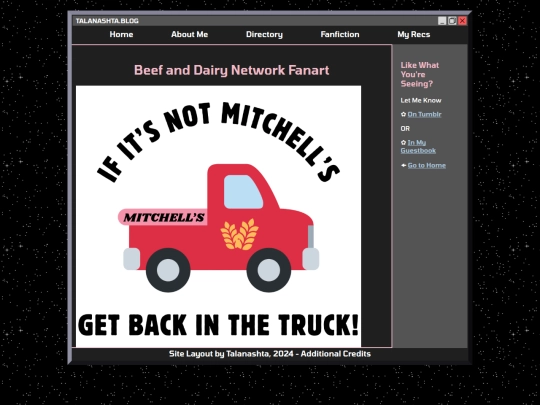Click the Like What You're Seeing? heading

(x=419, y=74)
